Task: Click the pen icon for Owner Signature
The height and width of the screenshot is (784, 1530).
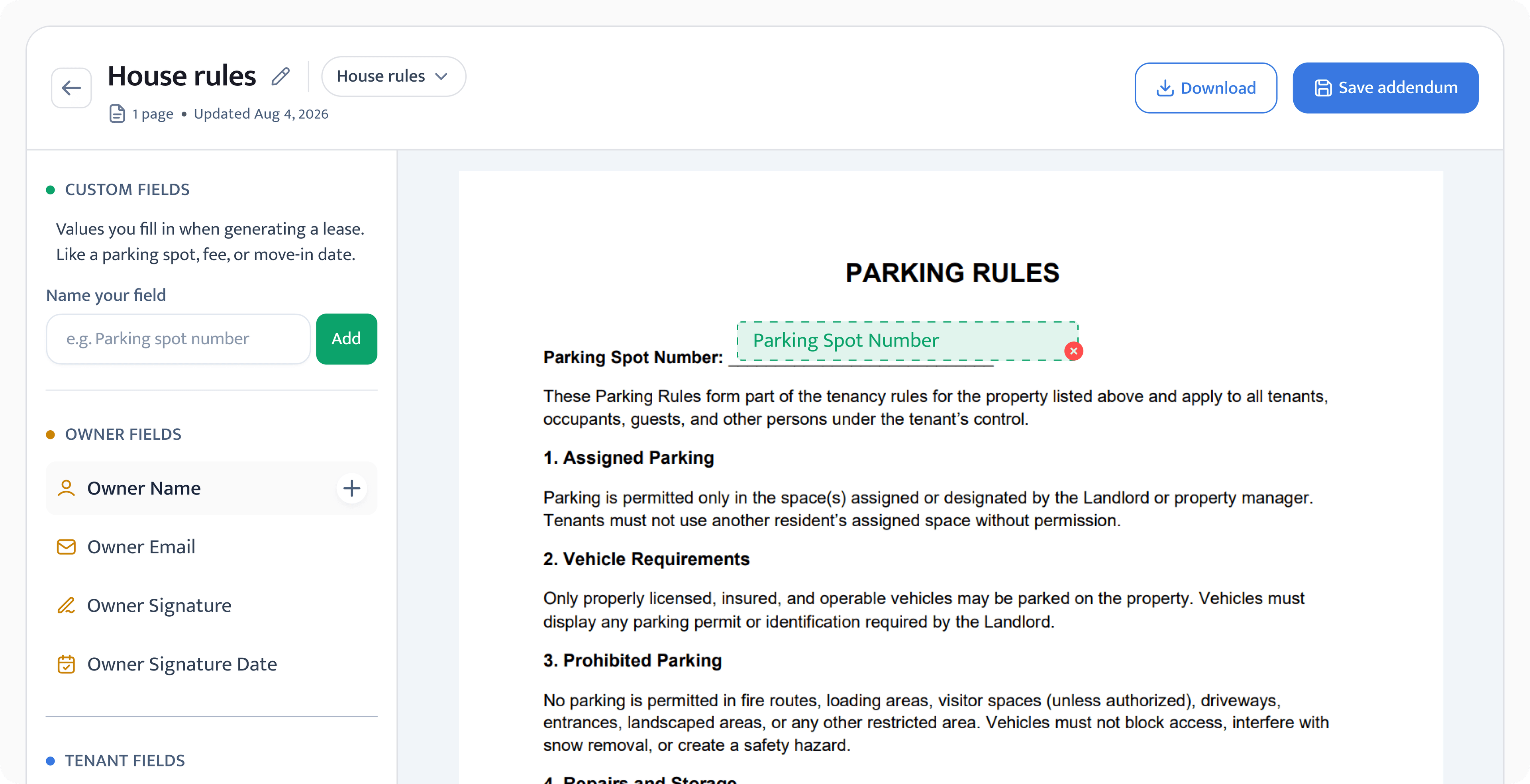Action: pyautogui.click(x=66, y=605)
